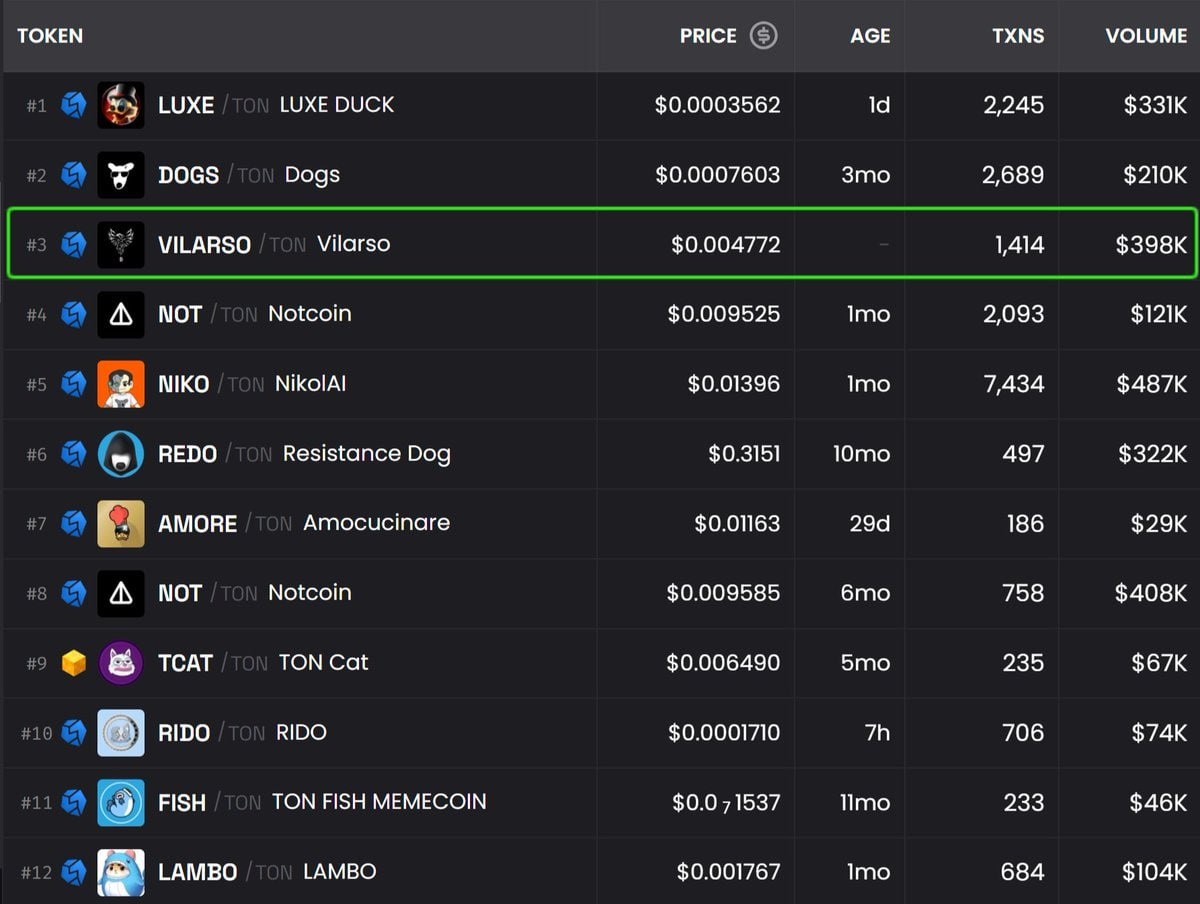Open the Vilarso token logo
Image resolution: width=1200 pixels, height=904 pixels.
[x=121, y=244]
